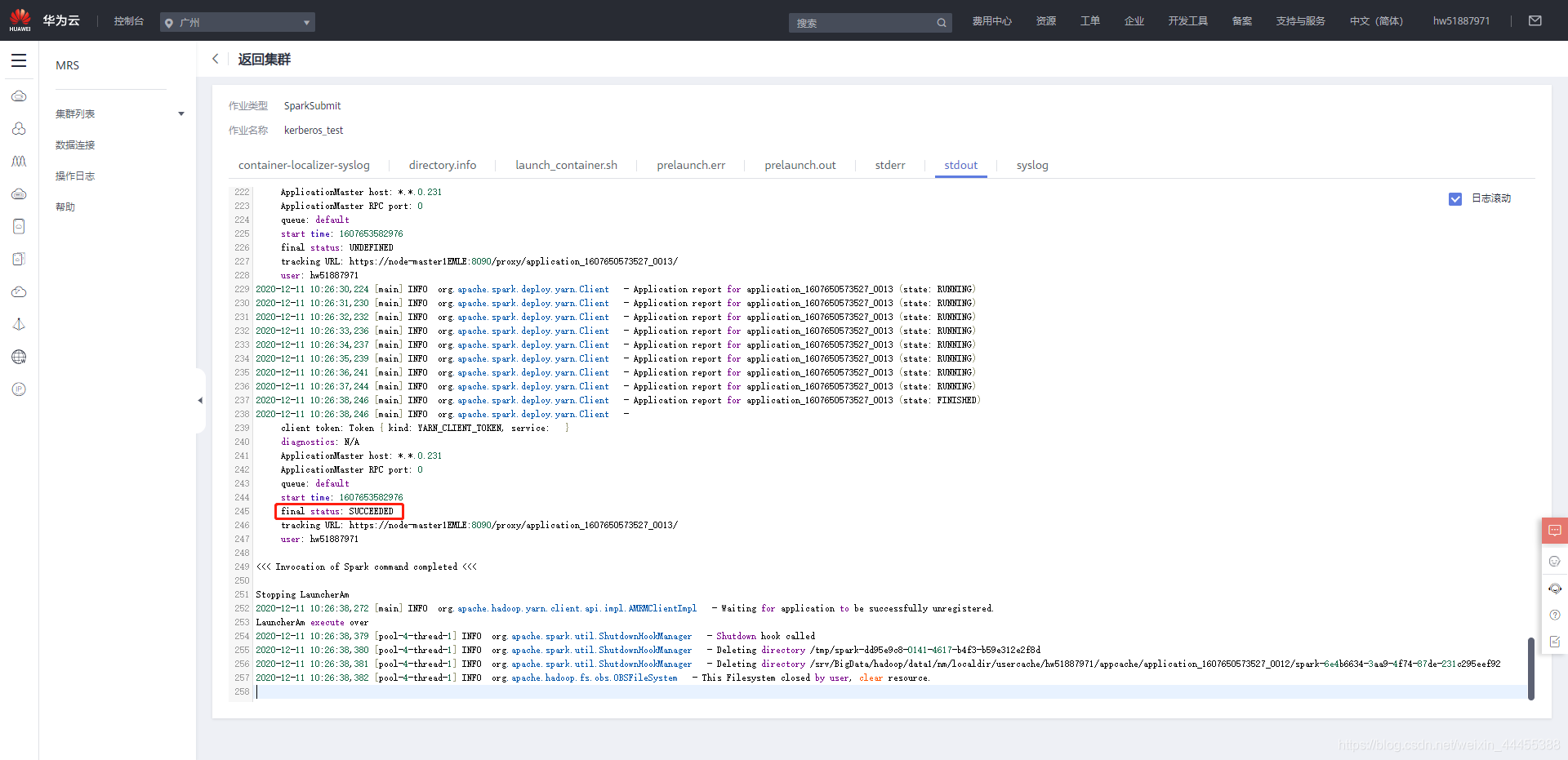Click the kerberos_test job name
Viewport: 1568px width, 760px height.
314,131
